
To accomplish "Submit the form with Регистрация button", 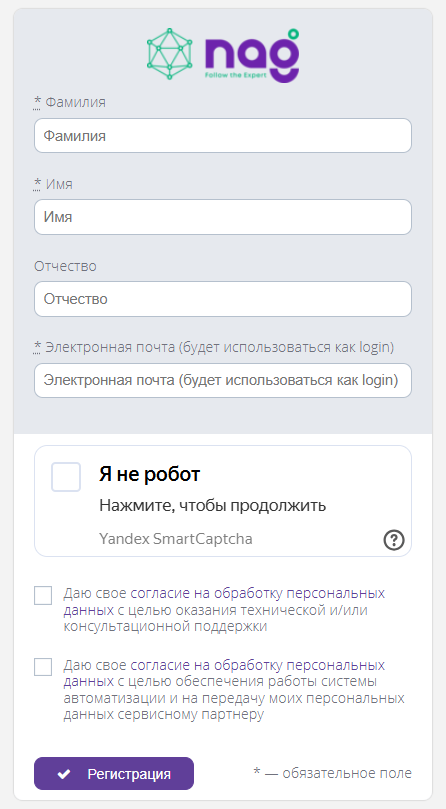I will 114,773.
